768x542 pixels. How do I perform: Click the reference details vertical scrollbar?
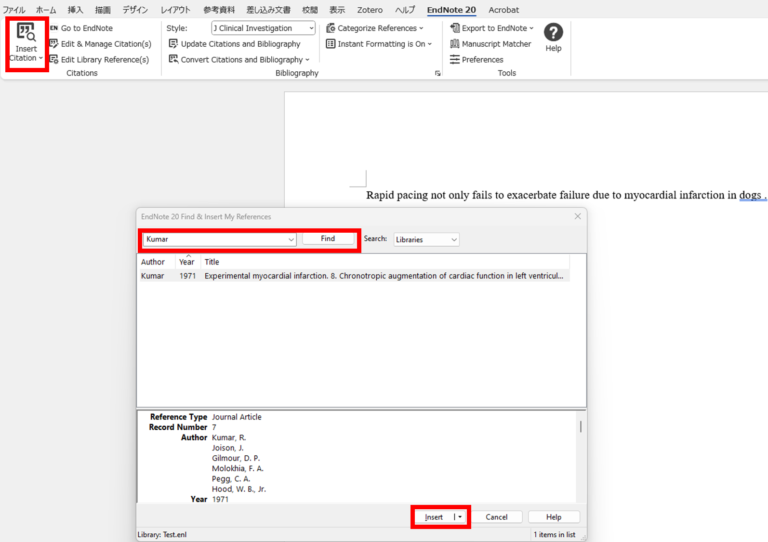580,427
